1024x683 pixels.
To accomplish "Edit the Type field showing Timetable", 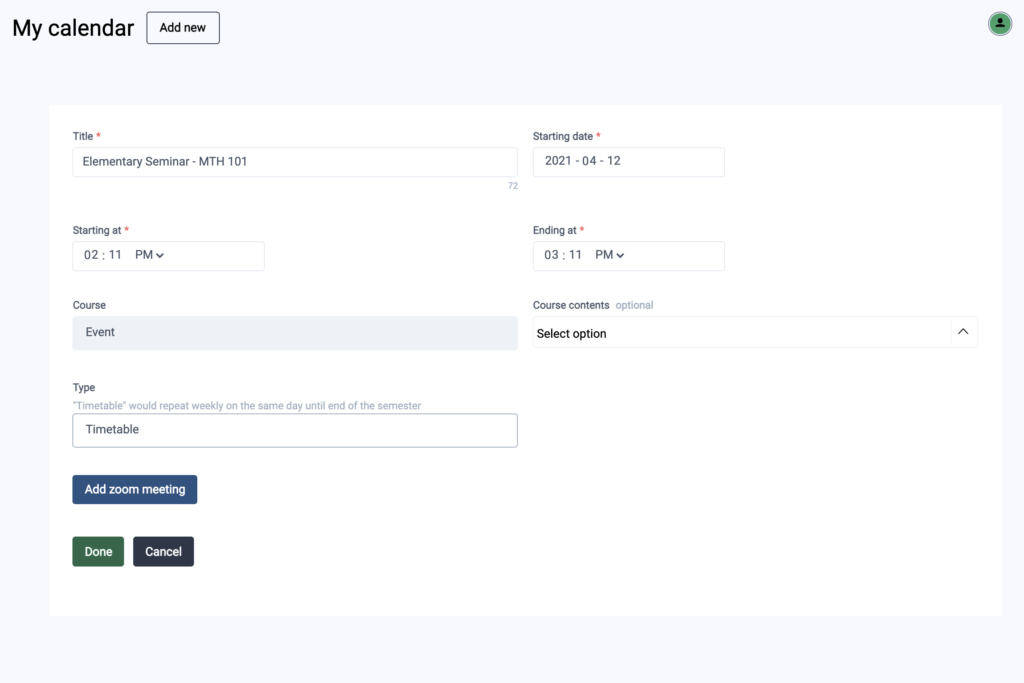I will 294,430.
